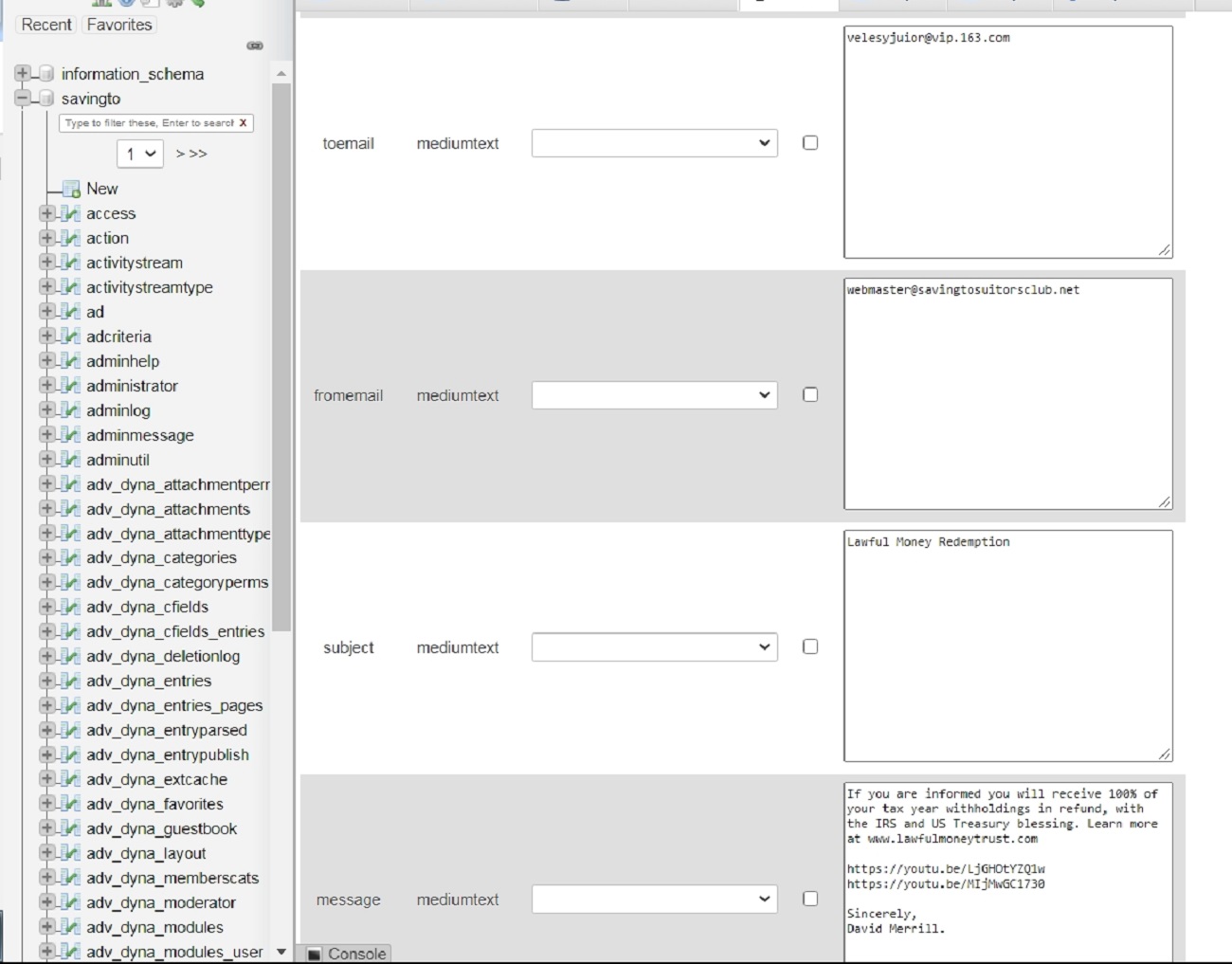Collapse the savingto database tree
This screenshot has width=1232, height=964.
click(22, 99)
